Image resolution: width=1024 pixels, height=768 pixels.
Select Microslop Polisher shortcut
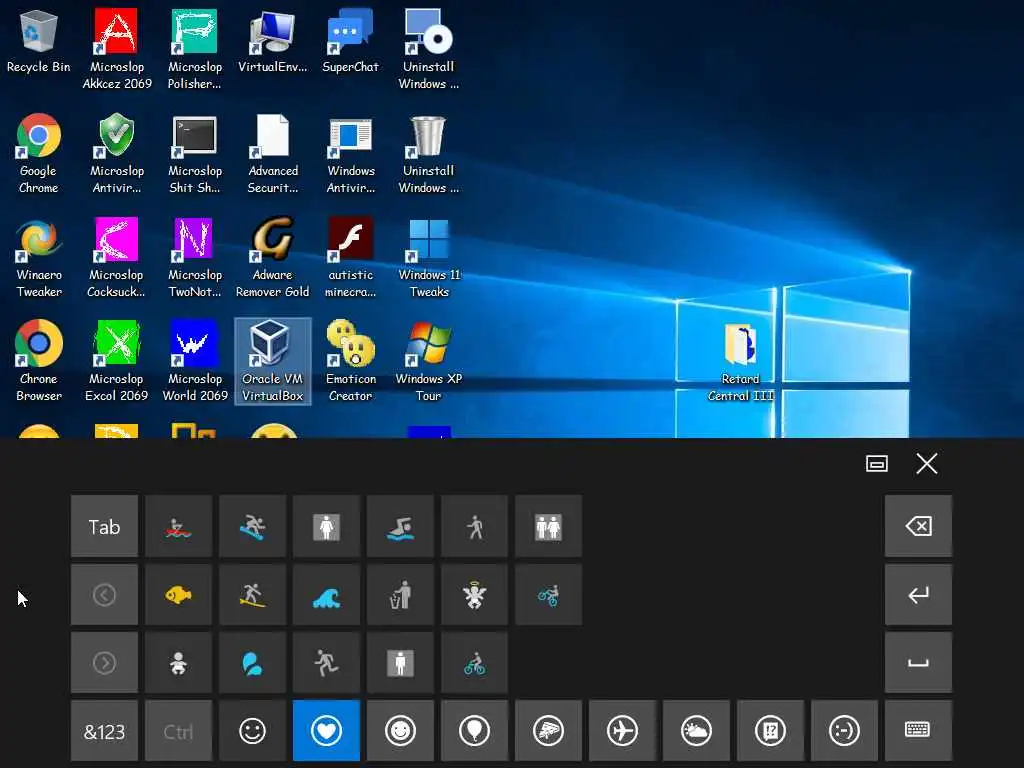[195, 49]
